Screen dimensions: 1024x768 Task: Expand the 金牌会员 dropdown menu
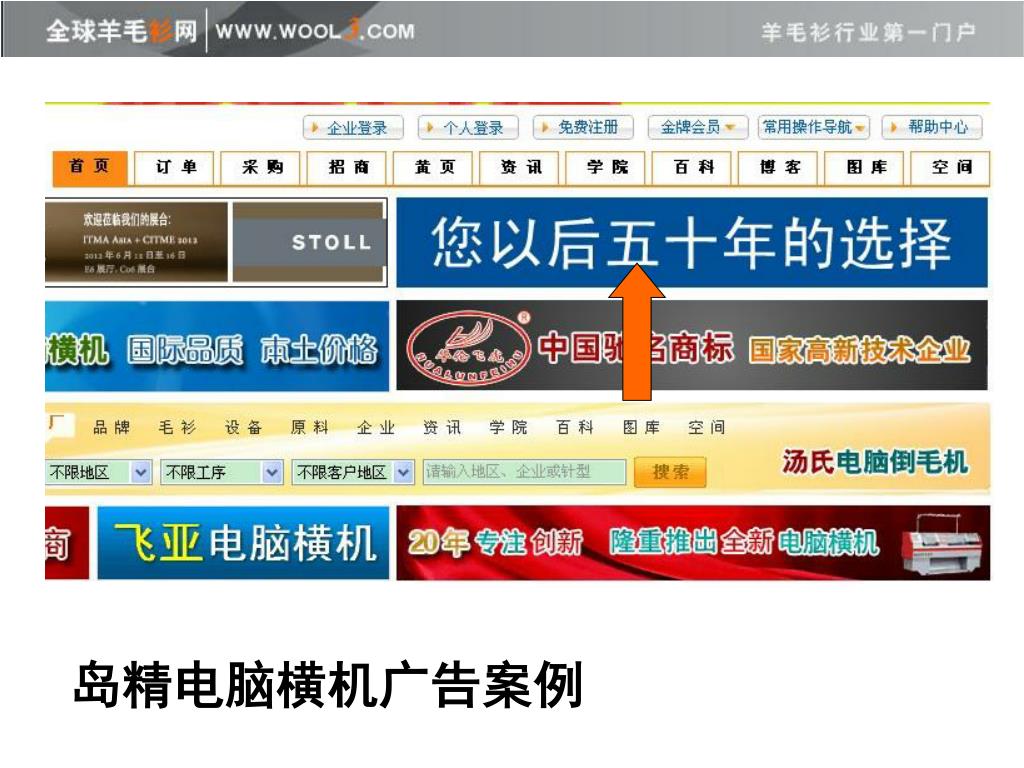pos(697,127)
